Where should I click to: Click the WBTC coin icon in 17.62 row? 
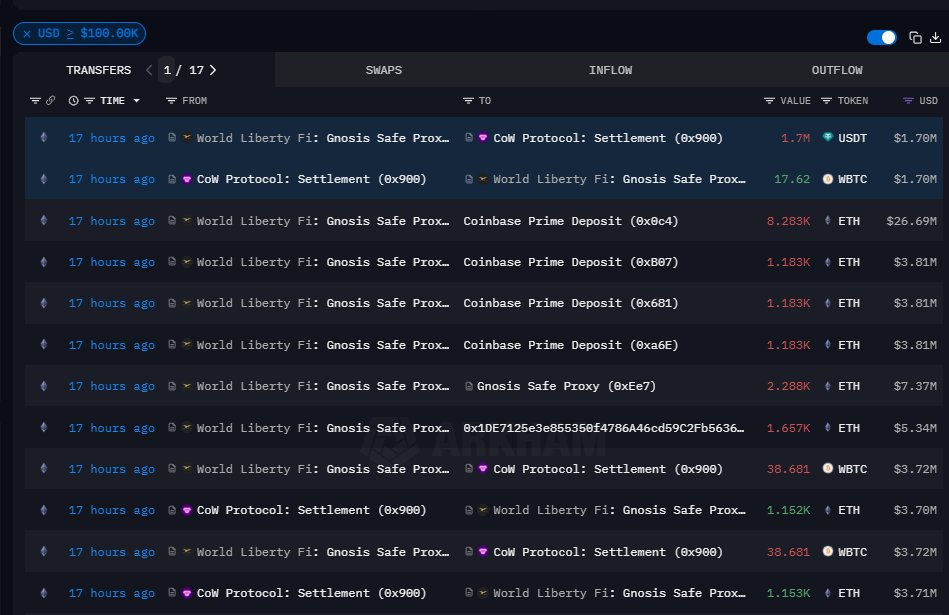(x=827, y=179)
